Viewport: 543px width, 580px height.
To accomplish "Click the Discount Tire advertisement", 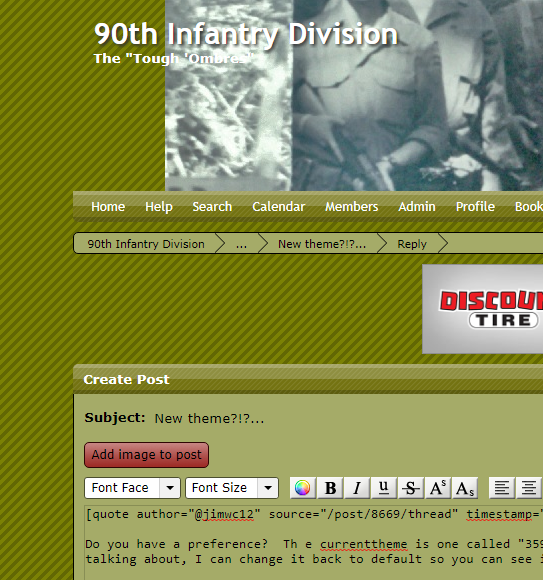I will (483, 309).
